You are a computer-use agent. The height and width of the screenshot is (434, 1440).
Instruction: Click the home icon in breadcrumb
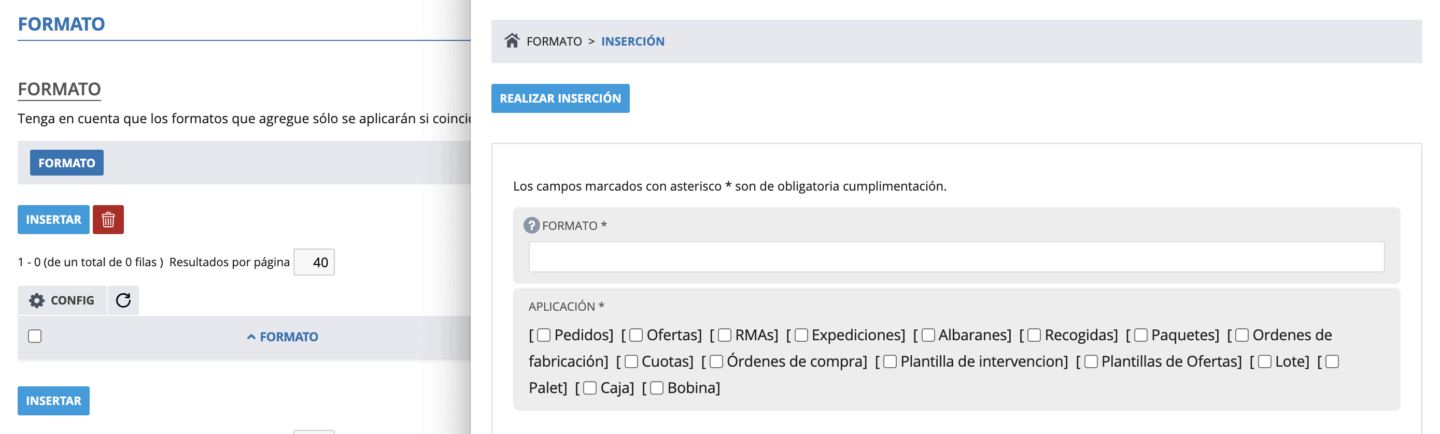click(x=512, y=41)
